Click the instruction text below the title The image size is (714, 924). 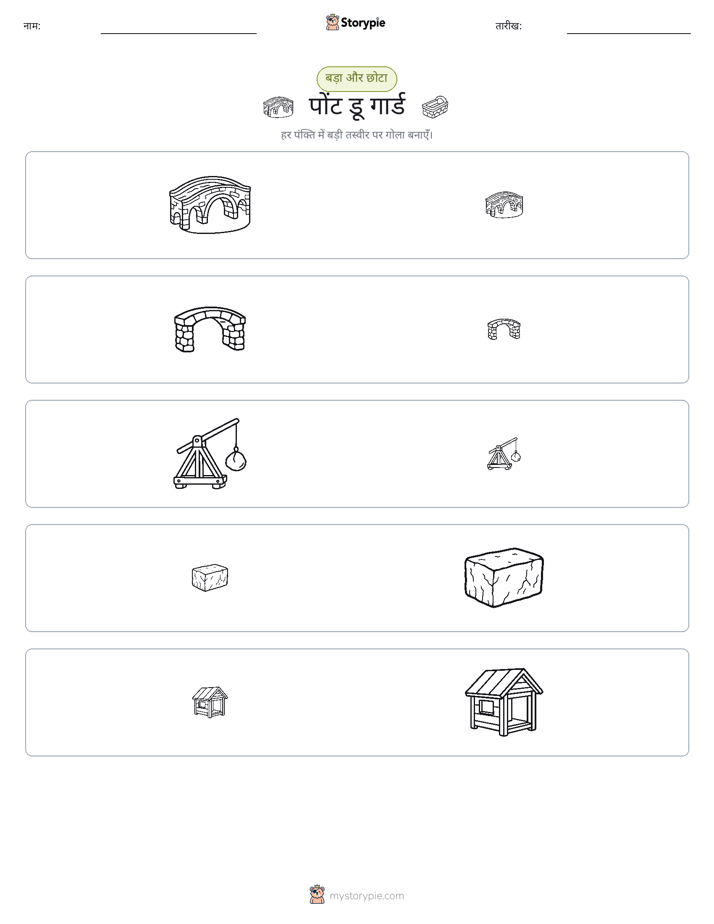(357, 135)
